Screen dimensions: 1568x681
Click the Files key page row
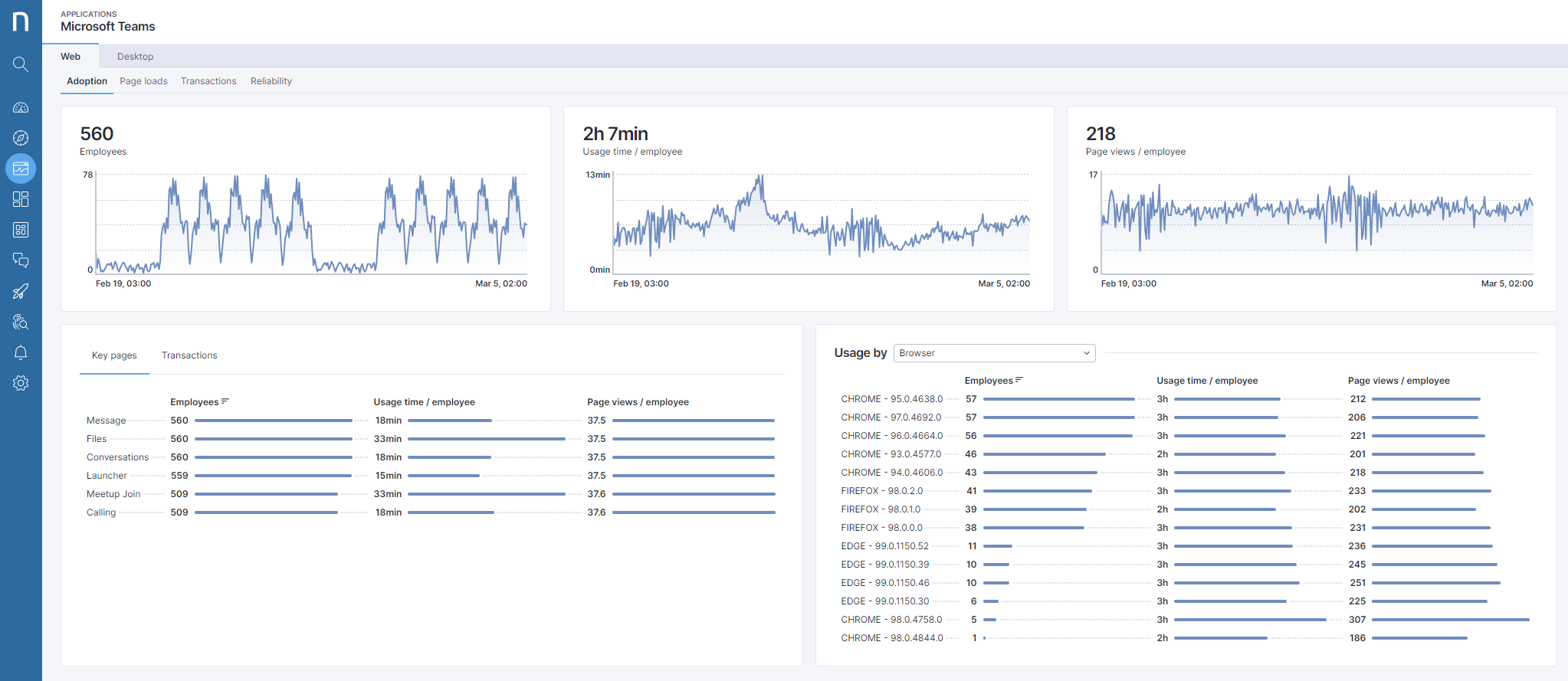coord(431,439)
